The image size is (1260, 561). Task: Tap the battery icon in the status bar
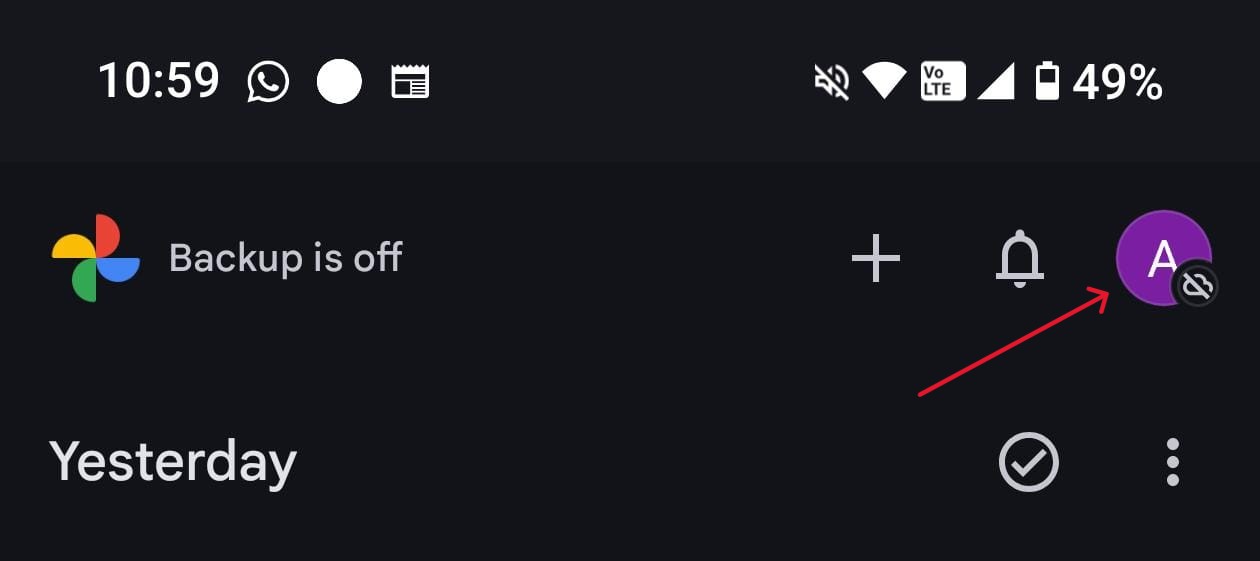tap(1047, 82)
